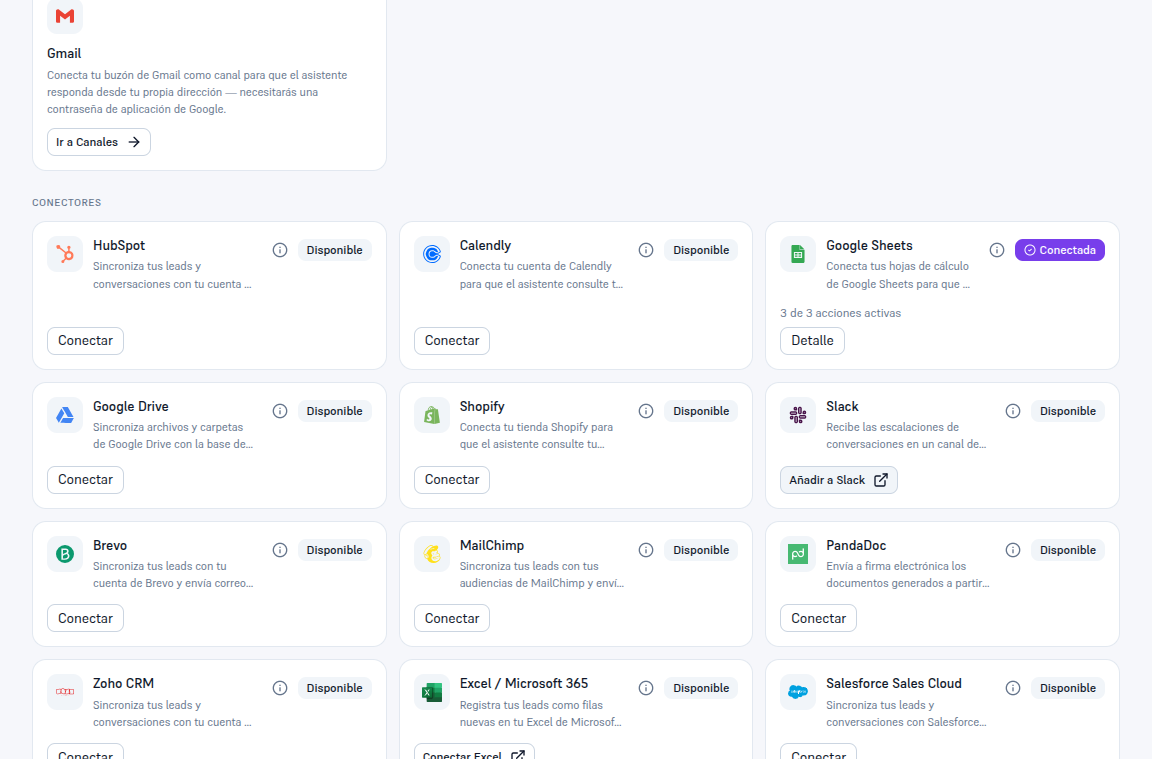Click MailChimp Disponible badge

(x=701, y=550)
